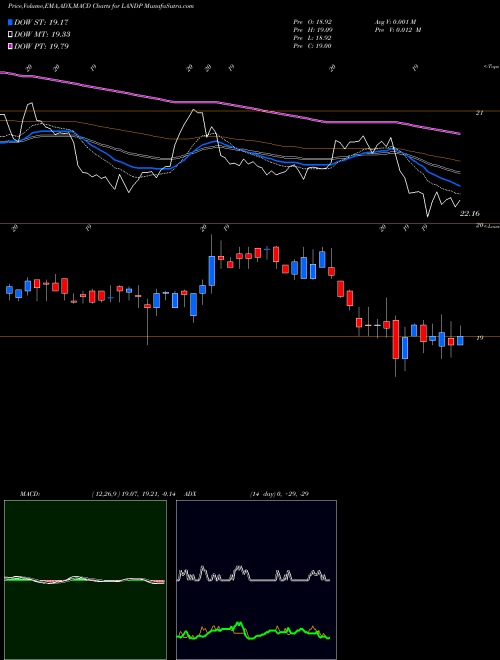Select the 'DOW PT: 19.79' legend label
The height and width of the screenshot is (660, 500).
[x=41, y=46]
